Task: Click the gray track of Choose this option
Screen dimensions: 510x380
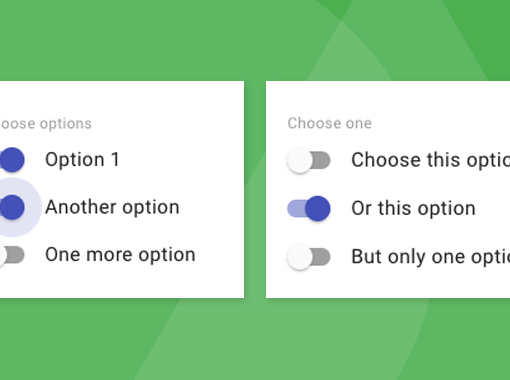Action: click(x=321, y=160)
